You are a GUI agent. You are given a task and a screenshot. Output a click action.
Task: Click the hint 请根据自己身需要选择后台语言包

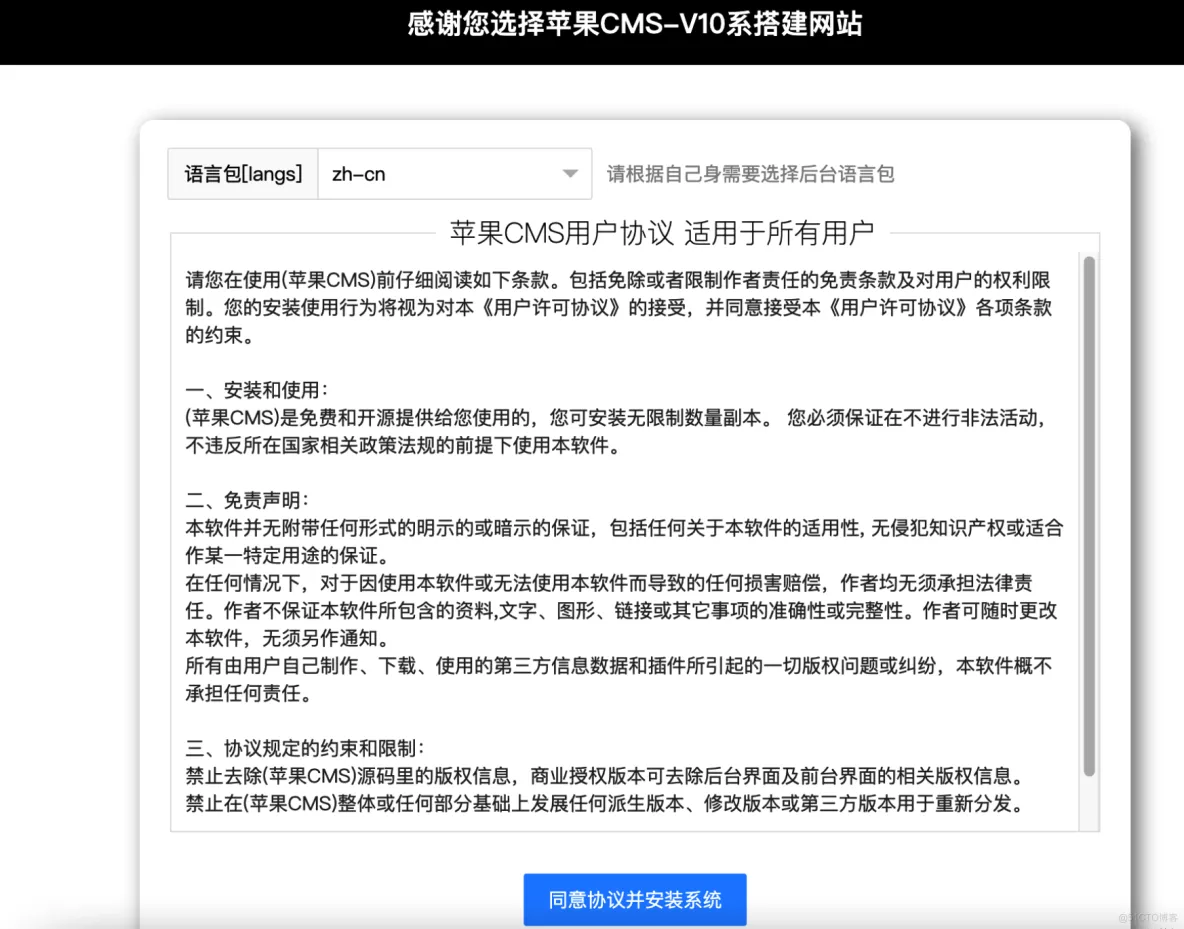click(x=751, y=174)
